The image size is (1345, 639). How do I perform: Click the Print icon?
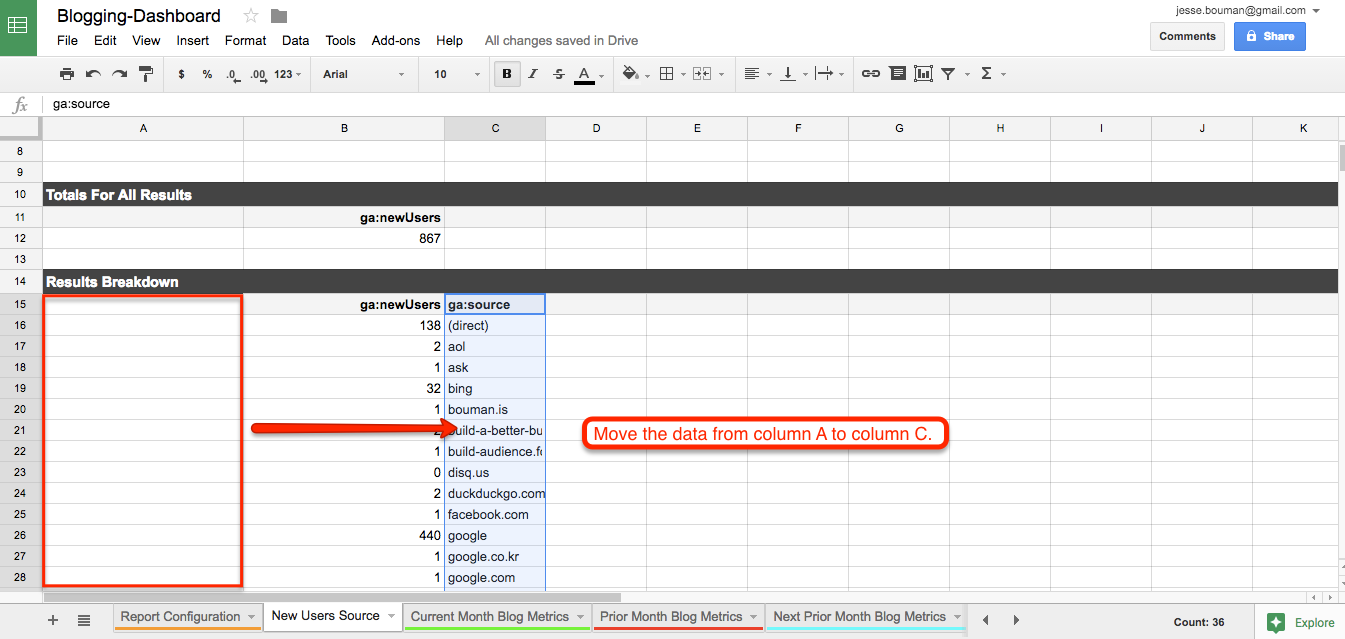tap(67, 73)
